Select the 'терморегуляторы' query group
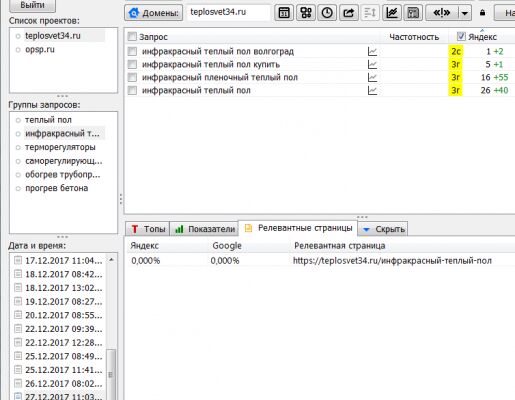The width and height of the screenshot is (515, 400). click(x=60, y=147)
